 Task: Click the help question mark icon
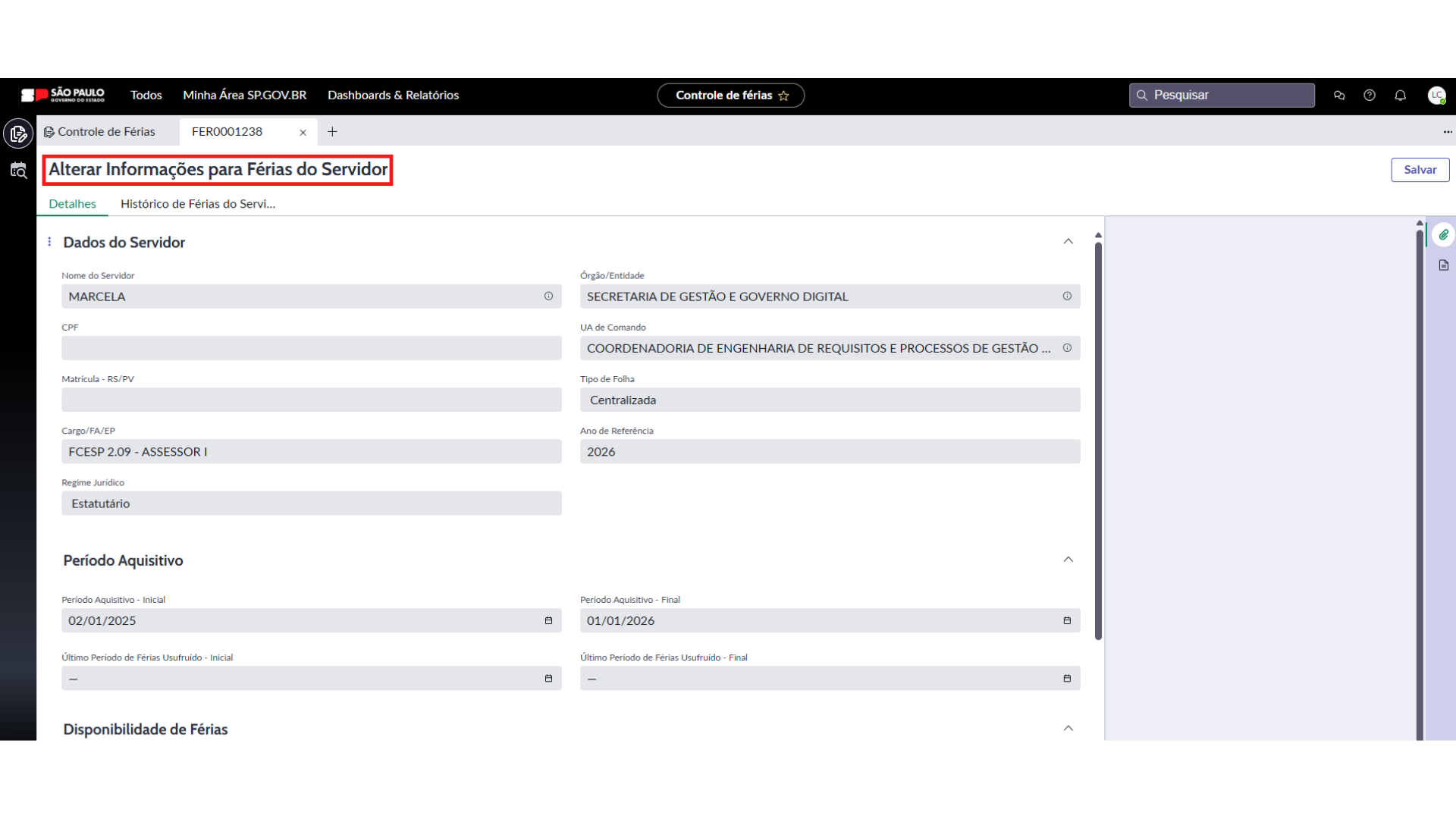[1369, 96]
